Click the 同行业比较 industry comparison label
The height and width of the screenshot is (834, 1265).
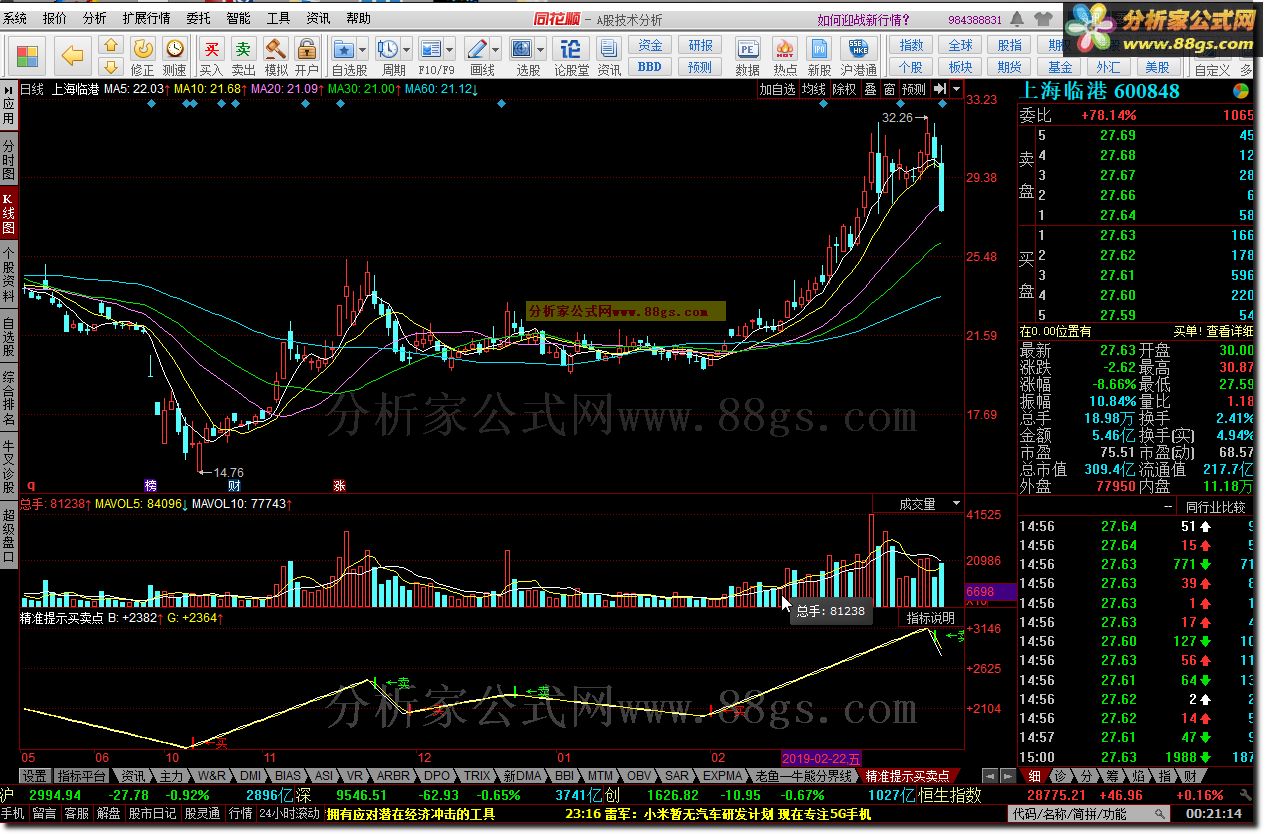[1215, 507]
